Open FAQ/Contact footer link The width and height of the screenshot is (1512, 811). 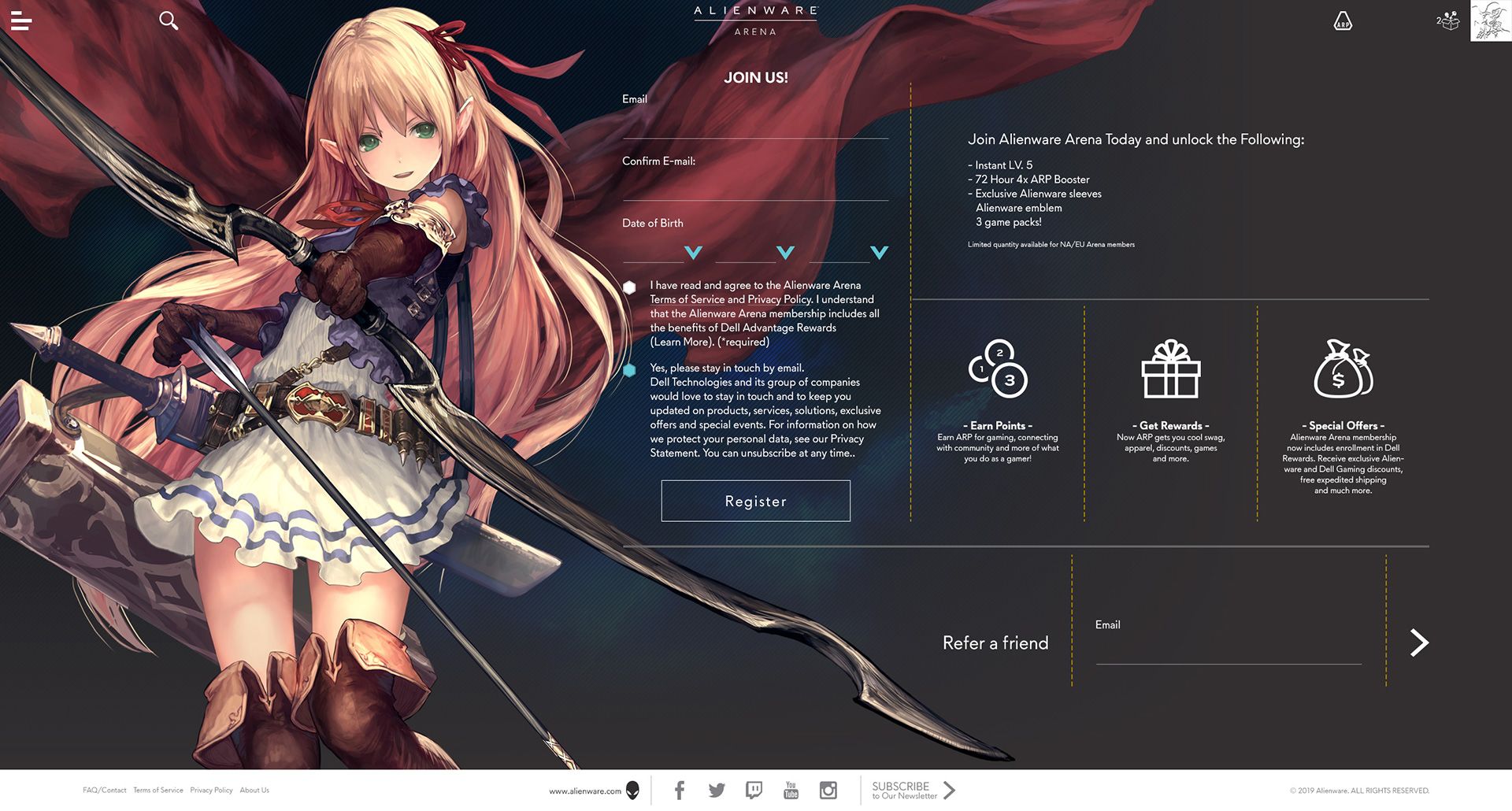[104, 791]
